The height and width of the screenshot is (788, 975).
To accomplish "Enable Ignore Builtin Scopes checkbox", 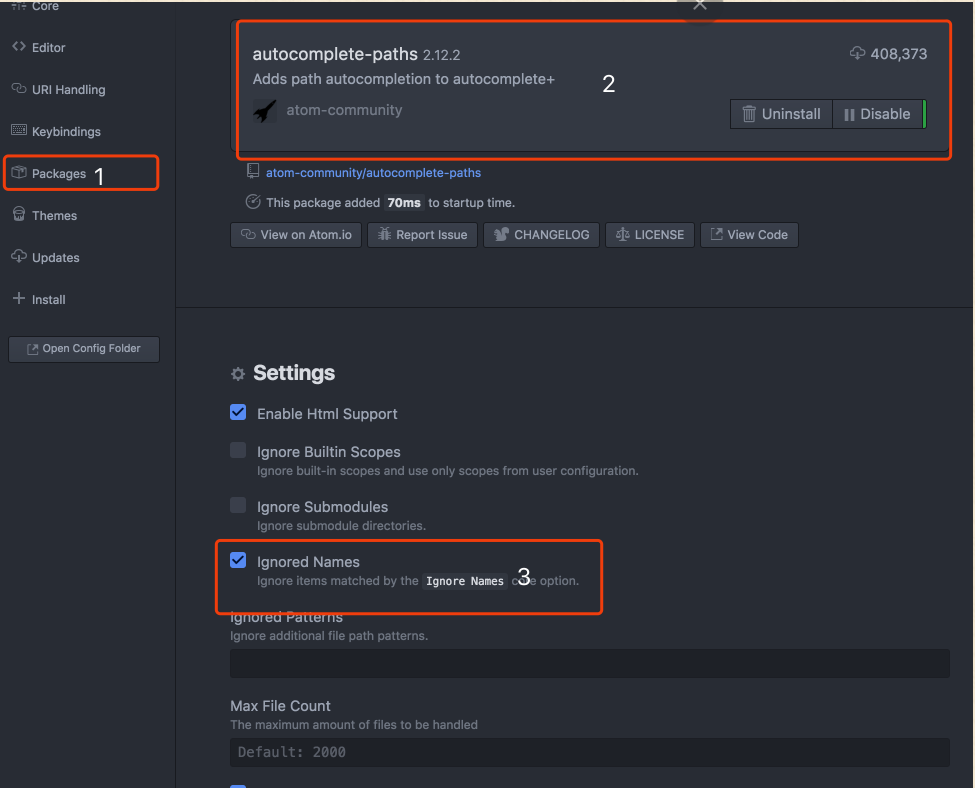I will coord(238,450).
